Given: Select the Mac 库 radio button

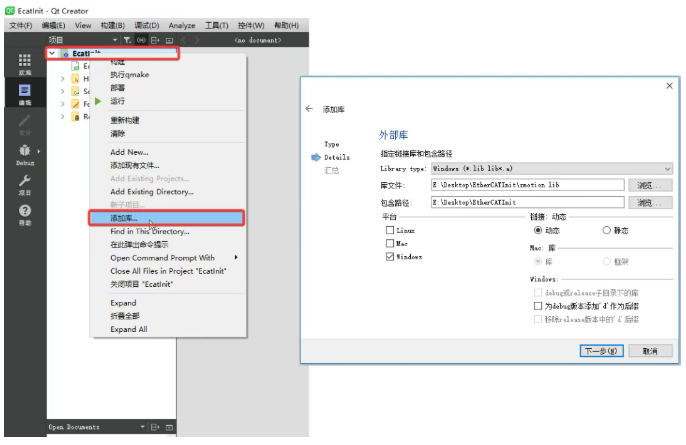Looking at the screenshot, I should [x=538, y=261].
